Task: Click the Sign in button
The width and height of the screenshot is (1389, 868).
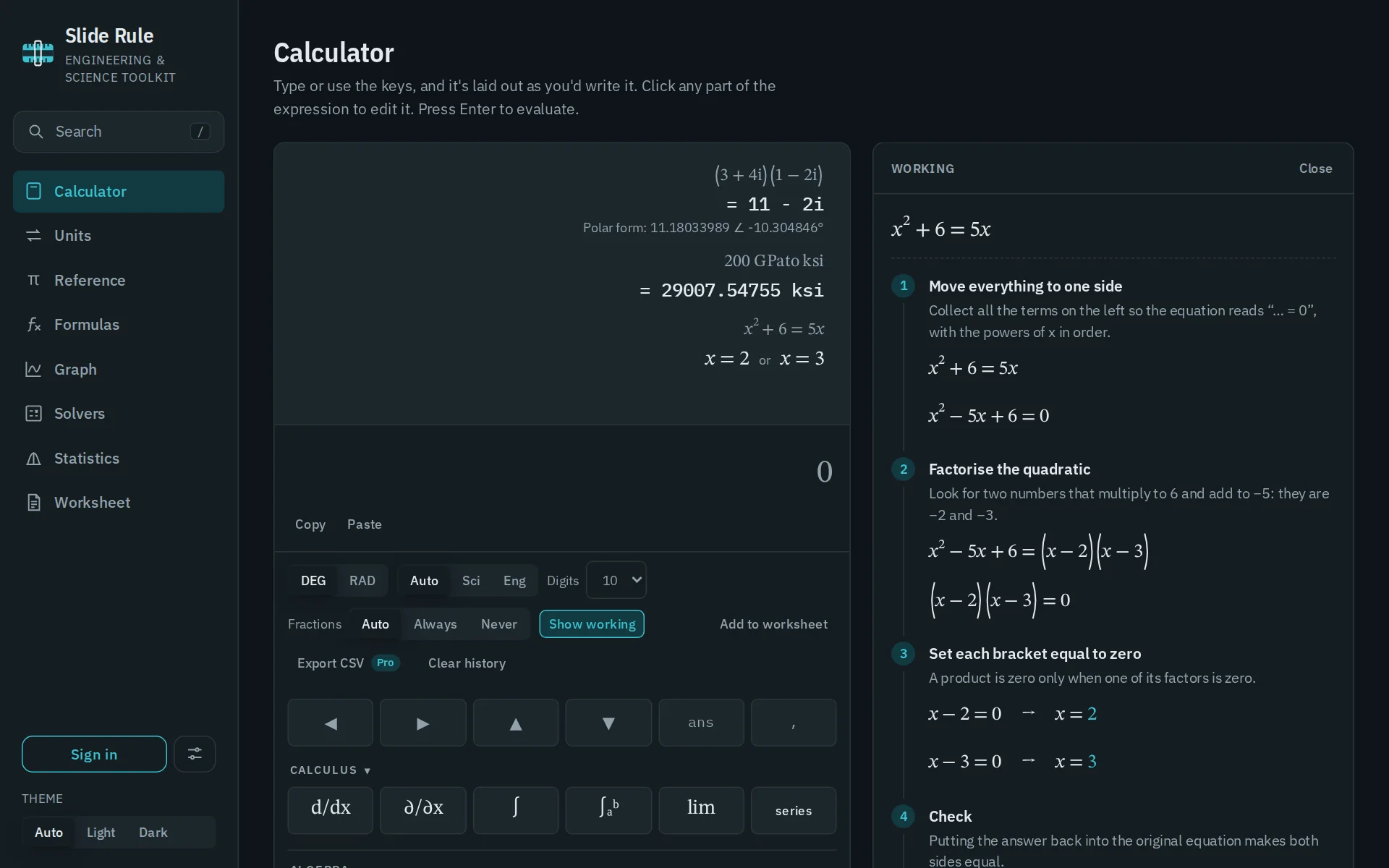Action: pyautogui.click(x=94, y=754)
